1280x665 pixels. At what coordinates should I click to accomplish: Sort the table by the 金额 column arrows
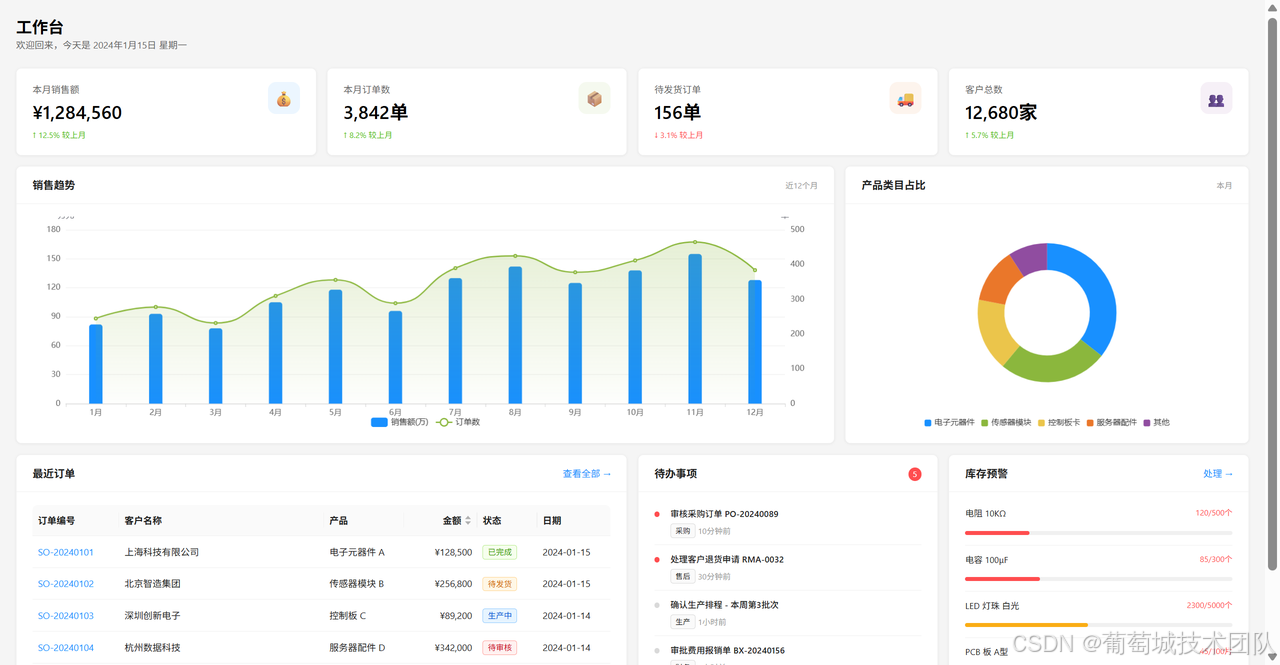pos(468,521)
